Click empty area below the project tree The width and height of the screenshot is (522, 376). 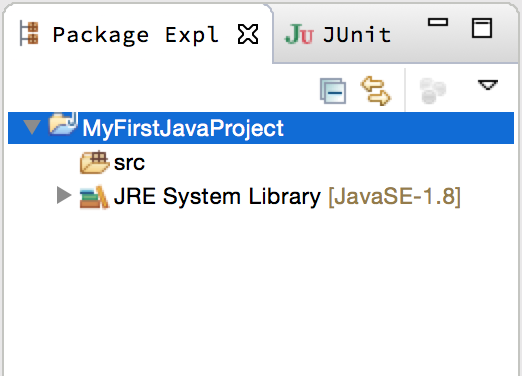coord(260,293)
